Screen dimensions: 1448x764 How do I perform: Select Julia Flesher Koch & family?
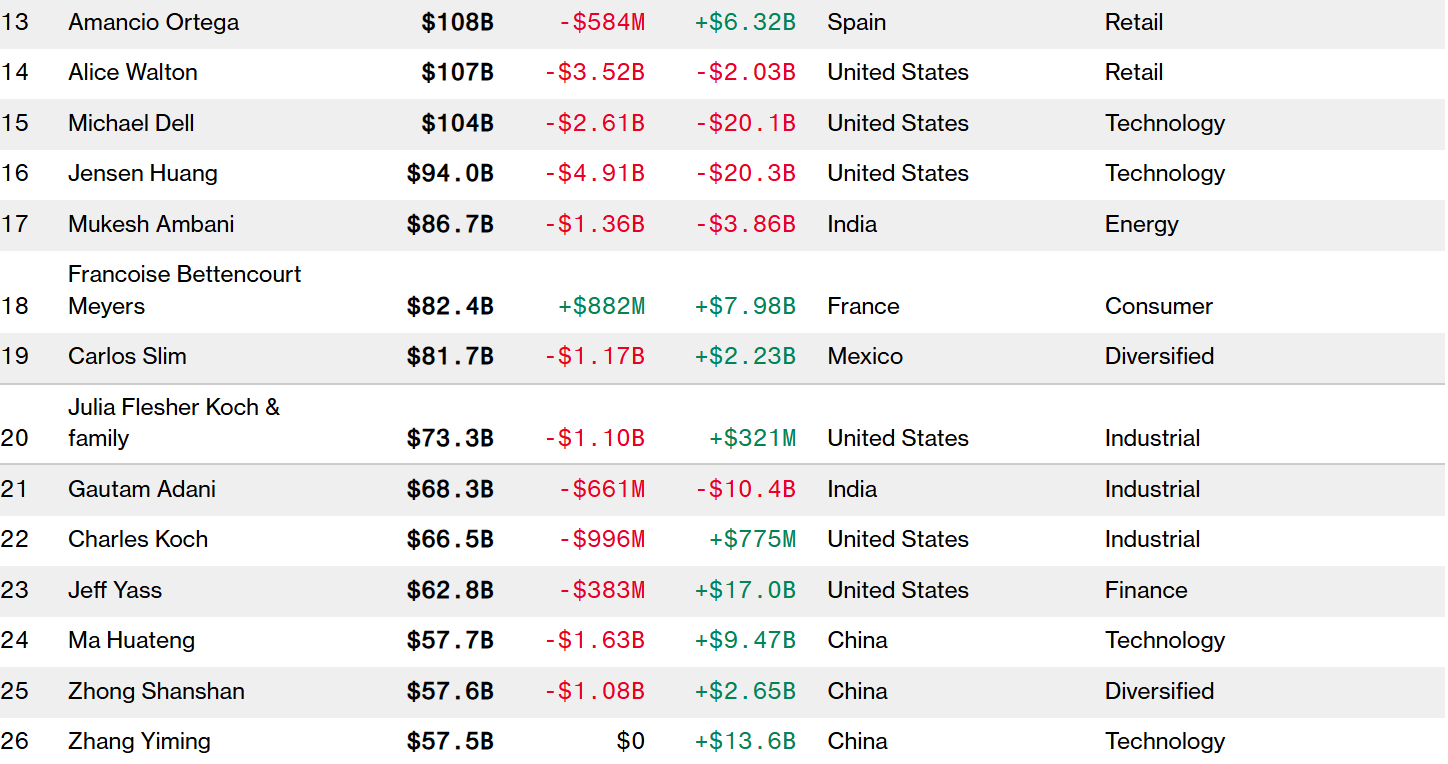[173, 422]
